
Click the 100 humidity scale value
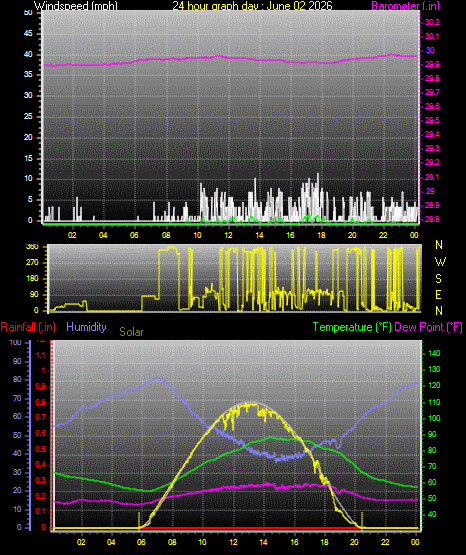point(16,342)
